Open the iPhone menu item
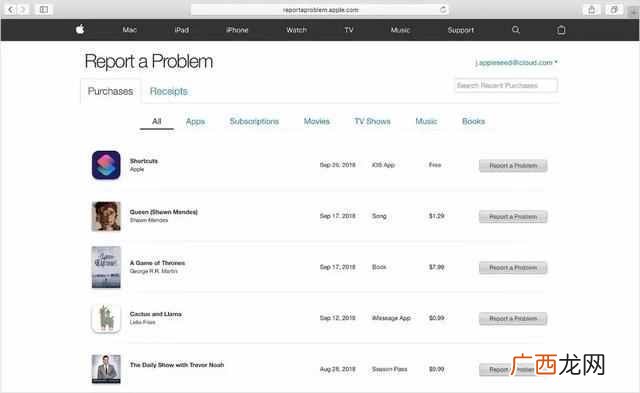640x393 pixels. 237,30
